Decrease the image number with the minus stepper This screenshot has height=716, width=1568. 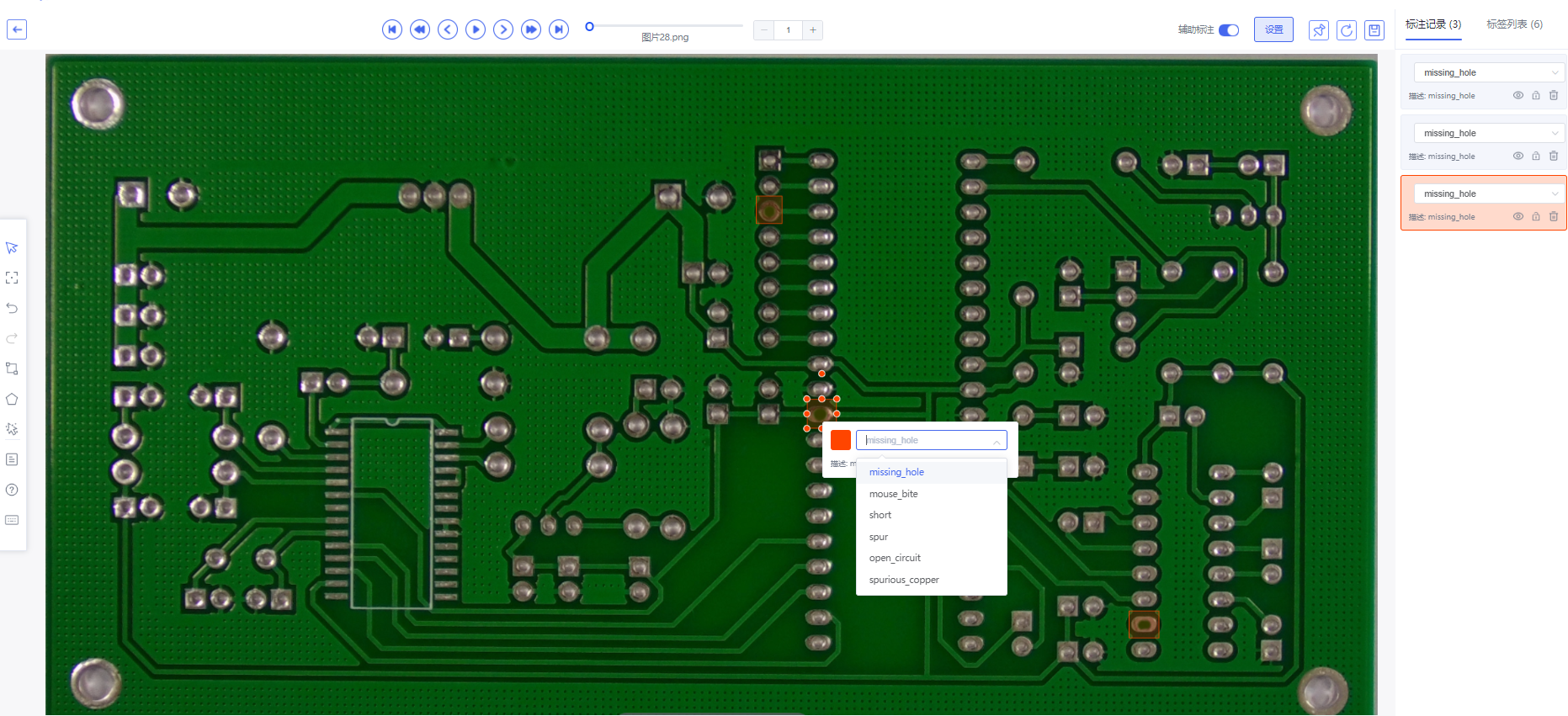click(x=764, y=30)
